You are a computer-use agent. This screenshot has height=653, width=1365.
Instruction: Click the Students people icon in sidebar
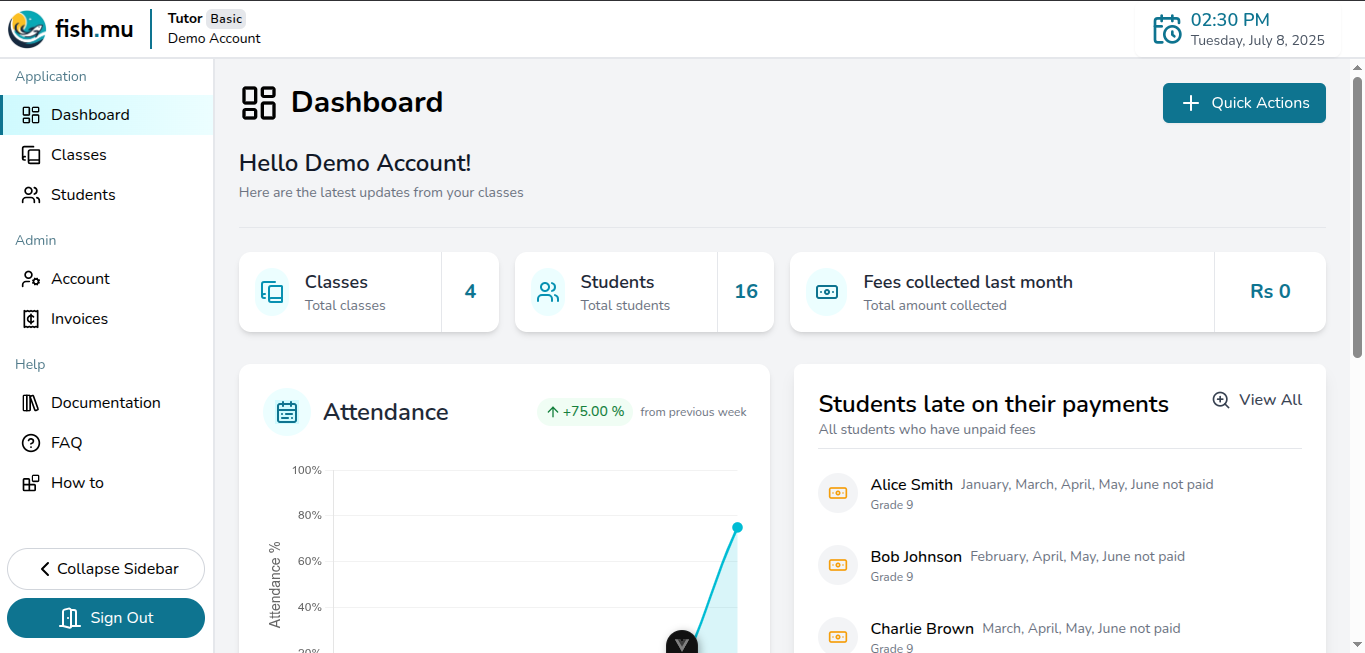click(31, 195)
